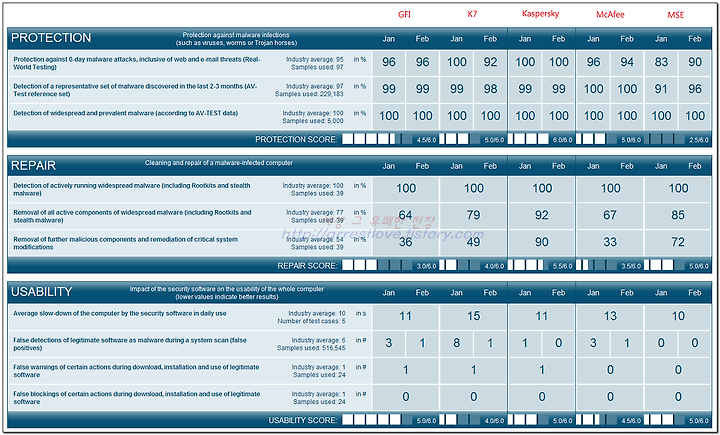Viewport: 720px width, 435px height.
Task: Click McAfee's further malicious components value 33
Action: pos(610,242)
